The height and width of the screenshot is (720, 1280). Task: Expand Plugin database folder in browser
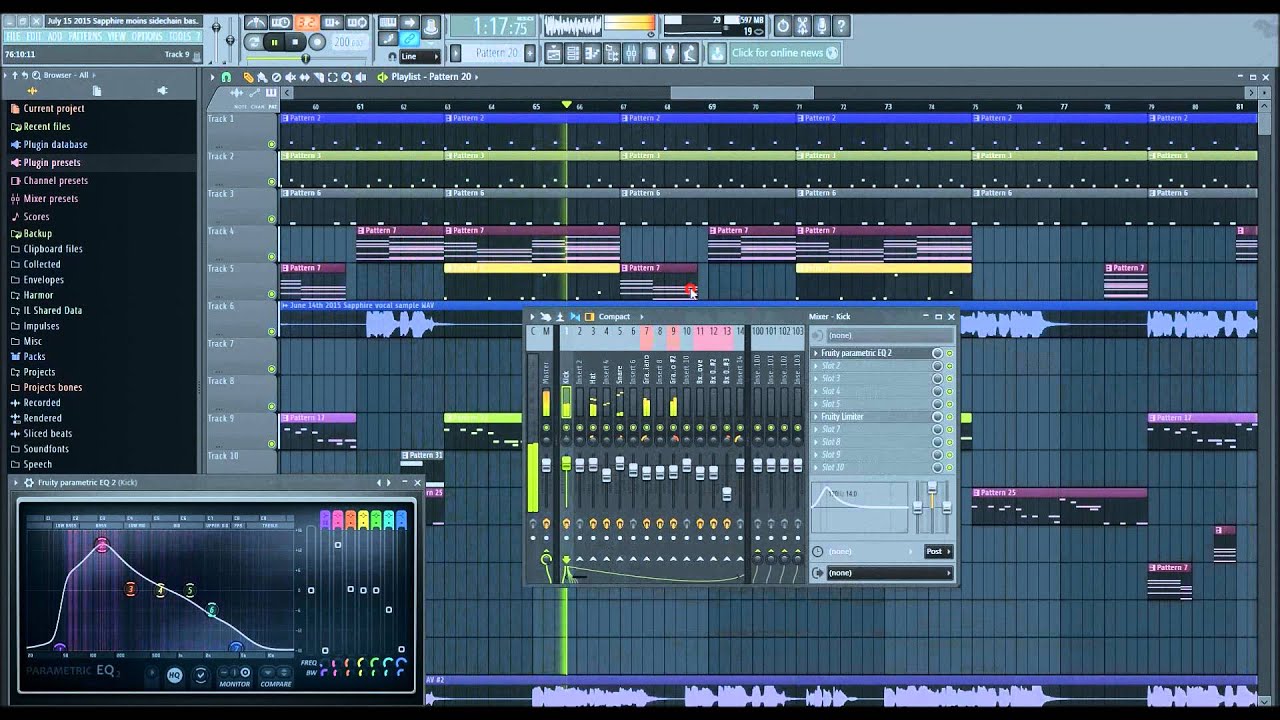coord(55,145)
